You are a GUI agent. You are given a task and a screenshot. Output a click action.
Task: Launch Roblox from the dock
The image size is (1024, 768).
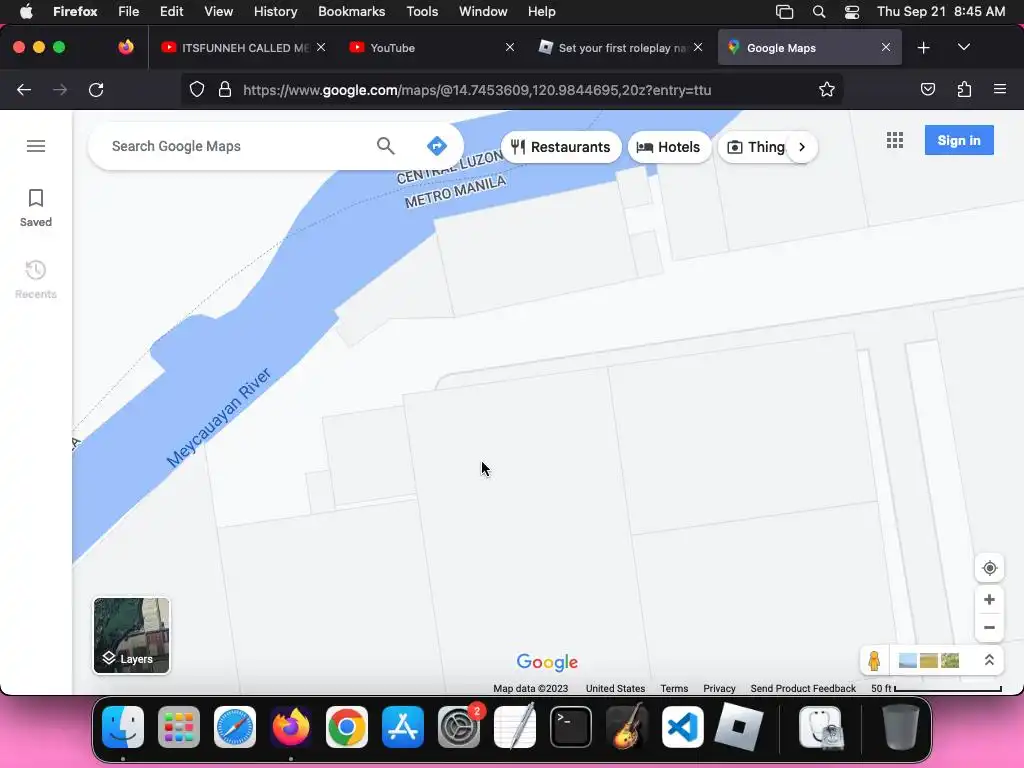coord(739,727)
